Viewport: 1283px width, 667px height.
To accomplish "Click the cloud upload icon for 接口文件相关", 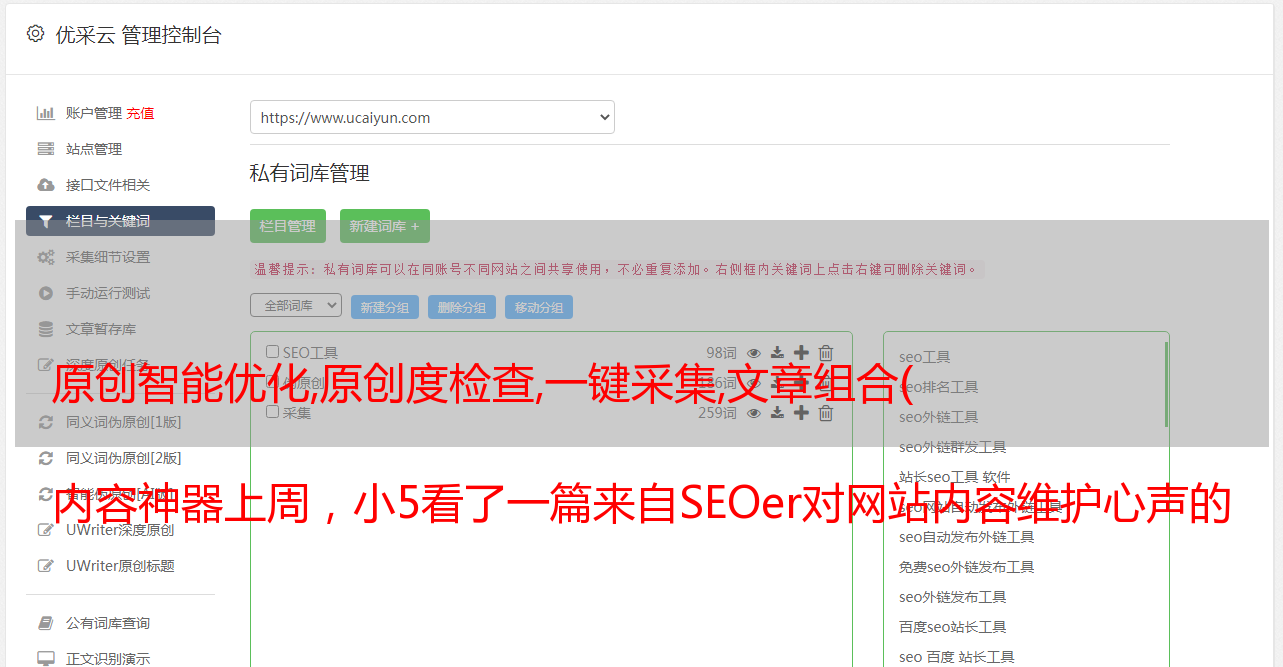I will pyautogui.click(x=46, y=185).
